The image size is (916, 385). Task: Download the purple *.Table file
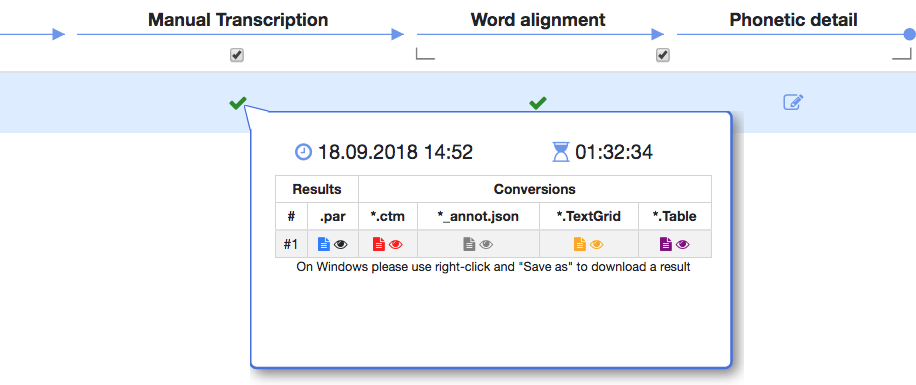point(665,244)
